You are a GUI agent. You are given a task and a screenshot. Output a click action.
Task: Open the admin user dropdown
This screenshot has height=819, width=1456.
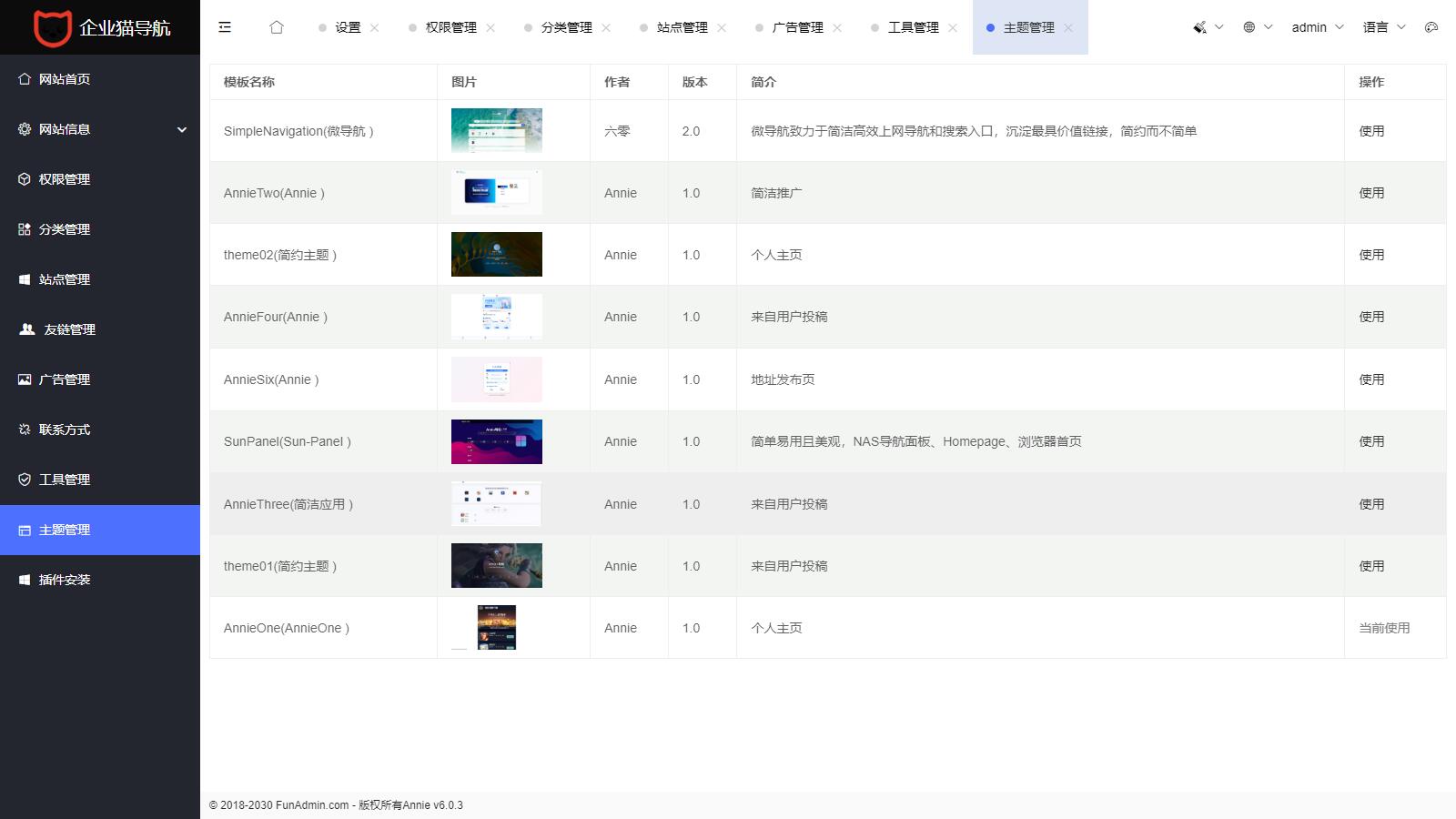click(x=1317, y=27)
